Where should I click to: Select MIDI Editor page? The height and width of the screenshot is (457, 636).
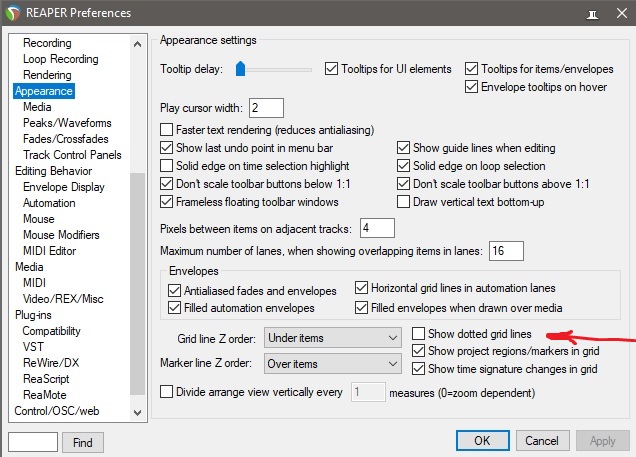[49, 251]
